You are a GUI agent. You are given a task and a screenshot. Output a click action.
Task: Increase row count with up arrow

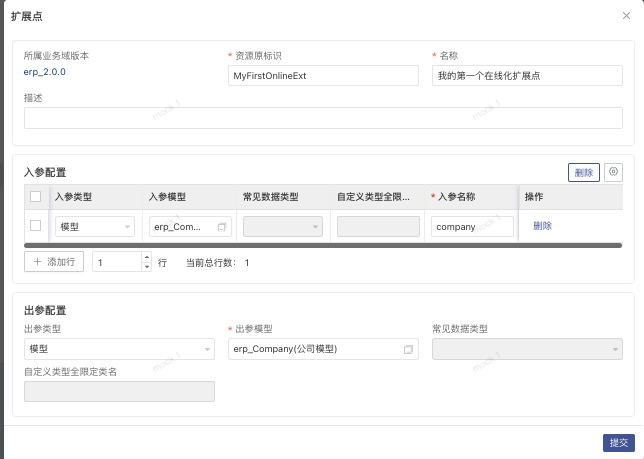[x=147, y=257]
